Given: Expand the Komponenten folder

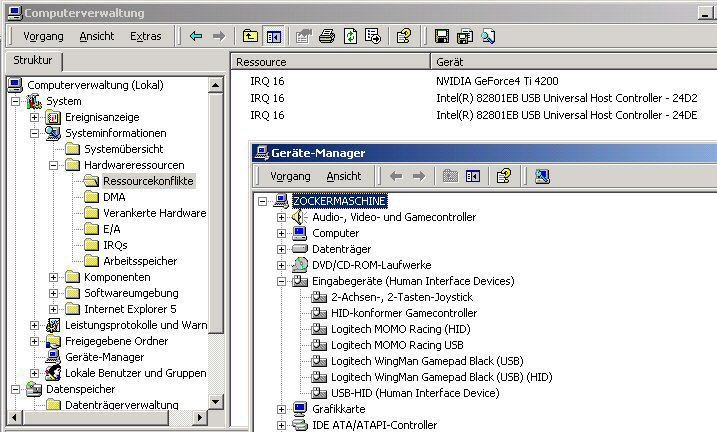Looking at the screenshot, I should tap(54, 277).
